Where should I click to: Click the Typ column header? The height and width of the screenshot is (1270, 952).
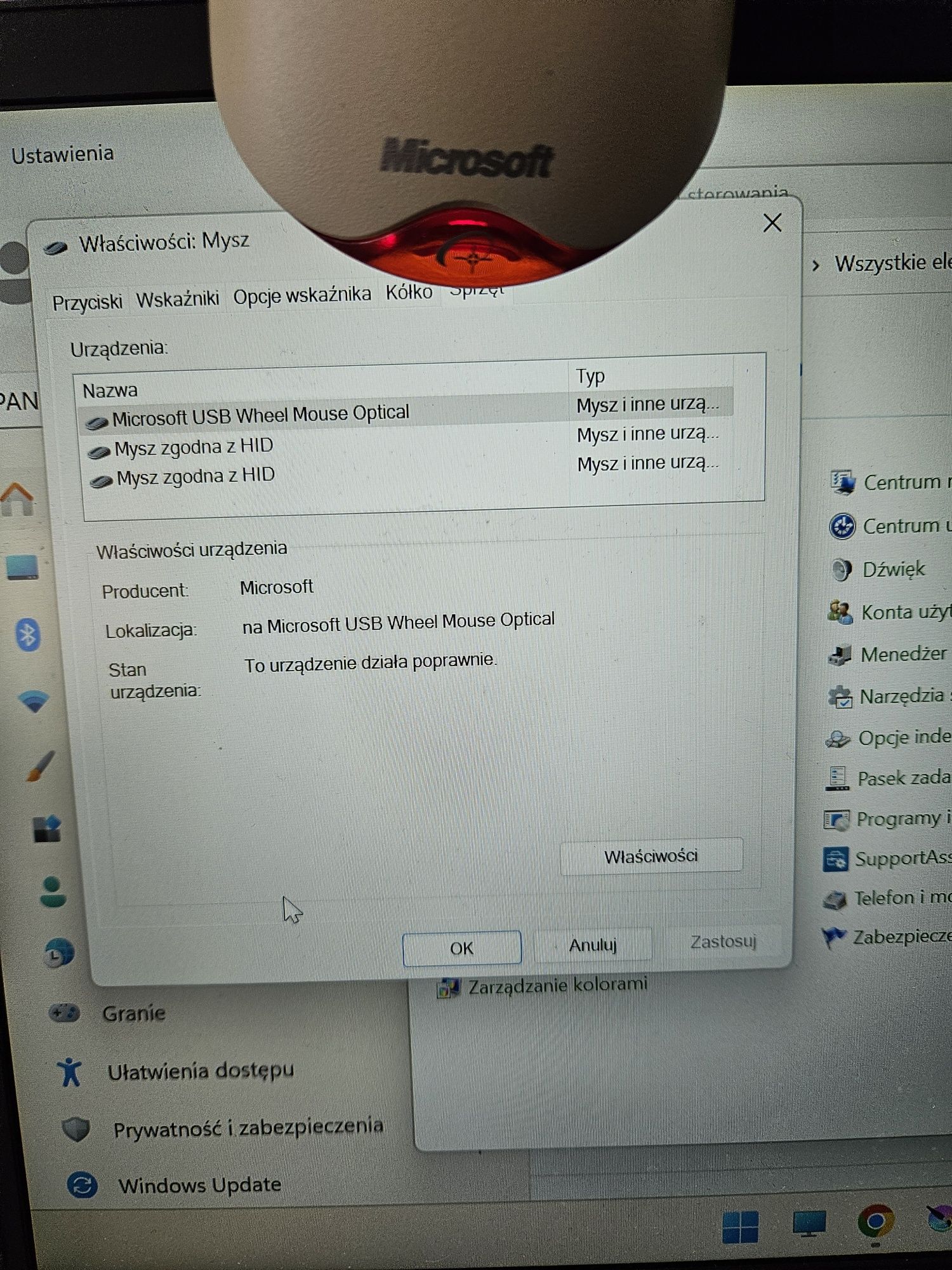tap(590, 376)
